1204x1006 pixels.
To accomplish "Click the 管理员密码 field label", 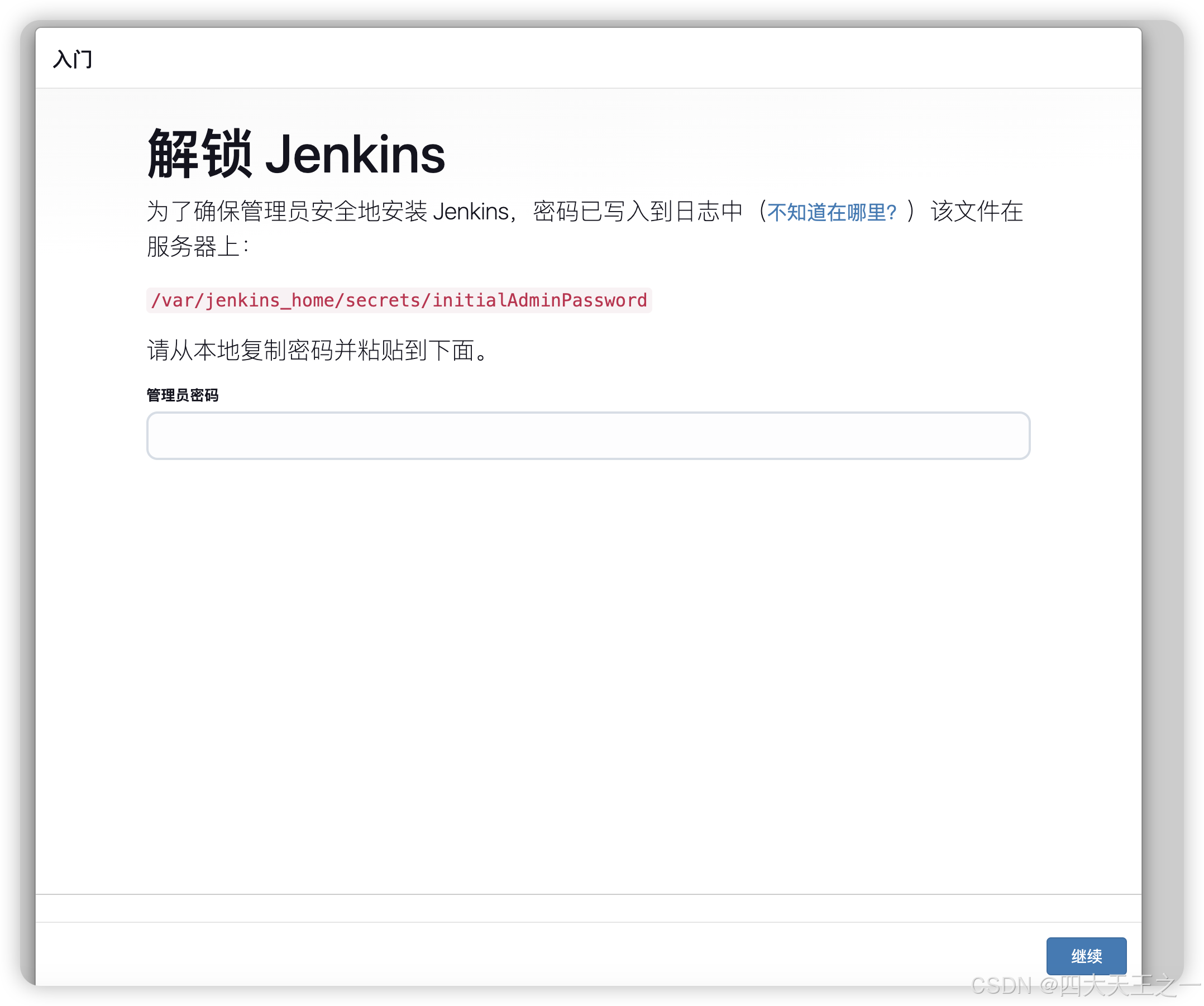I will tap(182, 394).
